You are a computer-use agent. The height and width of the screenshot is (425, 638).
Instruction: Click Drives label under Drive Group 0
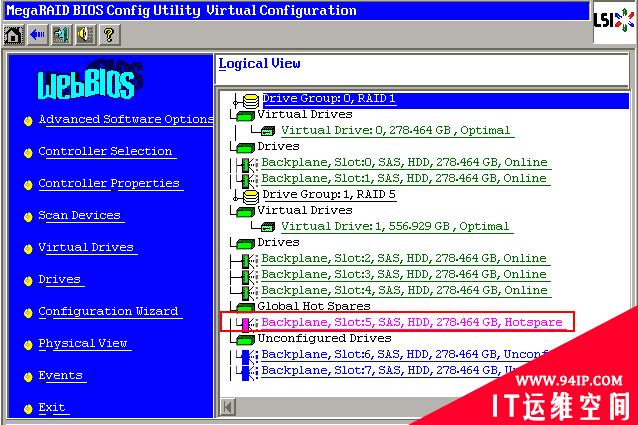point(278,146)
